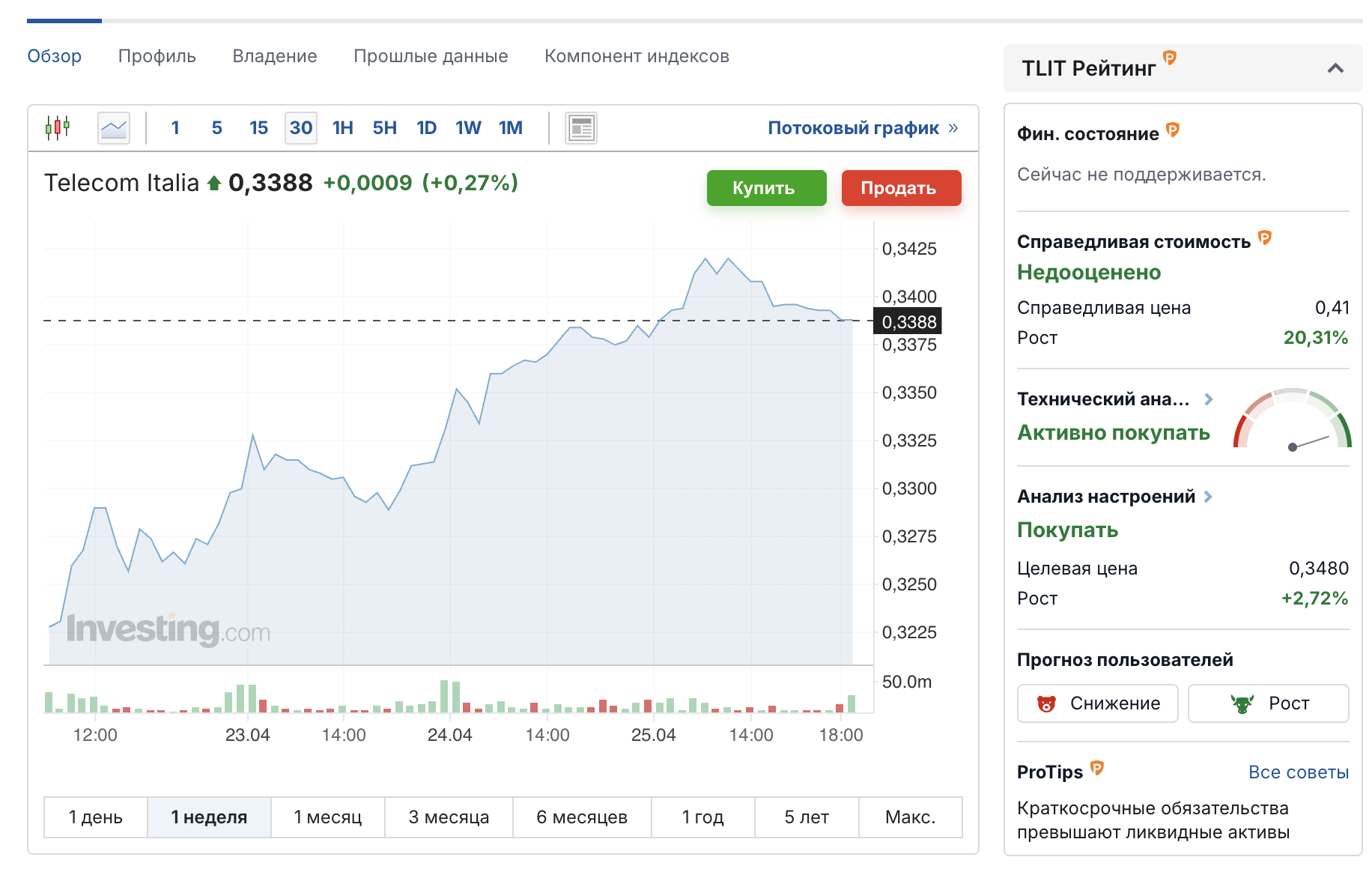Choose 1D chart interval
The height and width of the screenshot is (872, 1372).
click(427, 128)
